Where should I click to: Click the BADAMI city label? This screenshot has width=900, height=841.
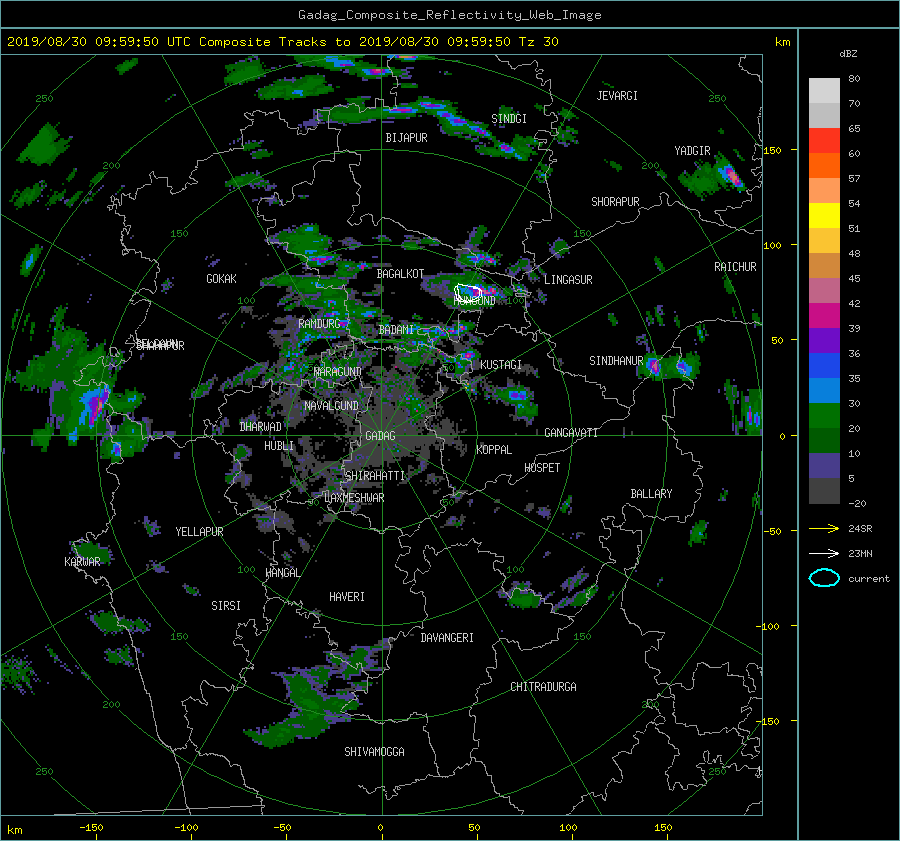[396, 330]
